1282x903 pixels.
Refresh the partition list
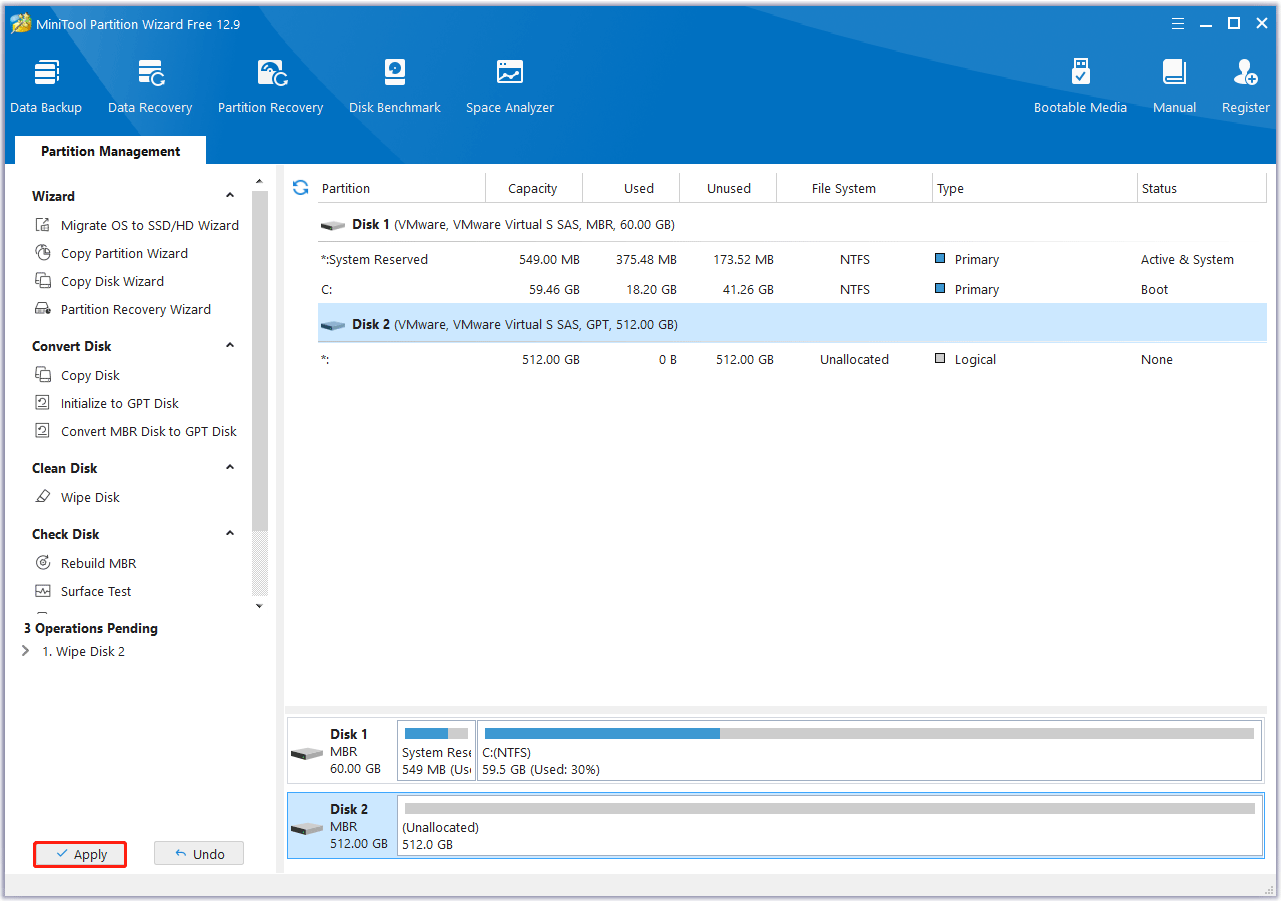[300, 187]
